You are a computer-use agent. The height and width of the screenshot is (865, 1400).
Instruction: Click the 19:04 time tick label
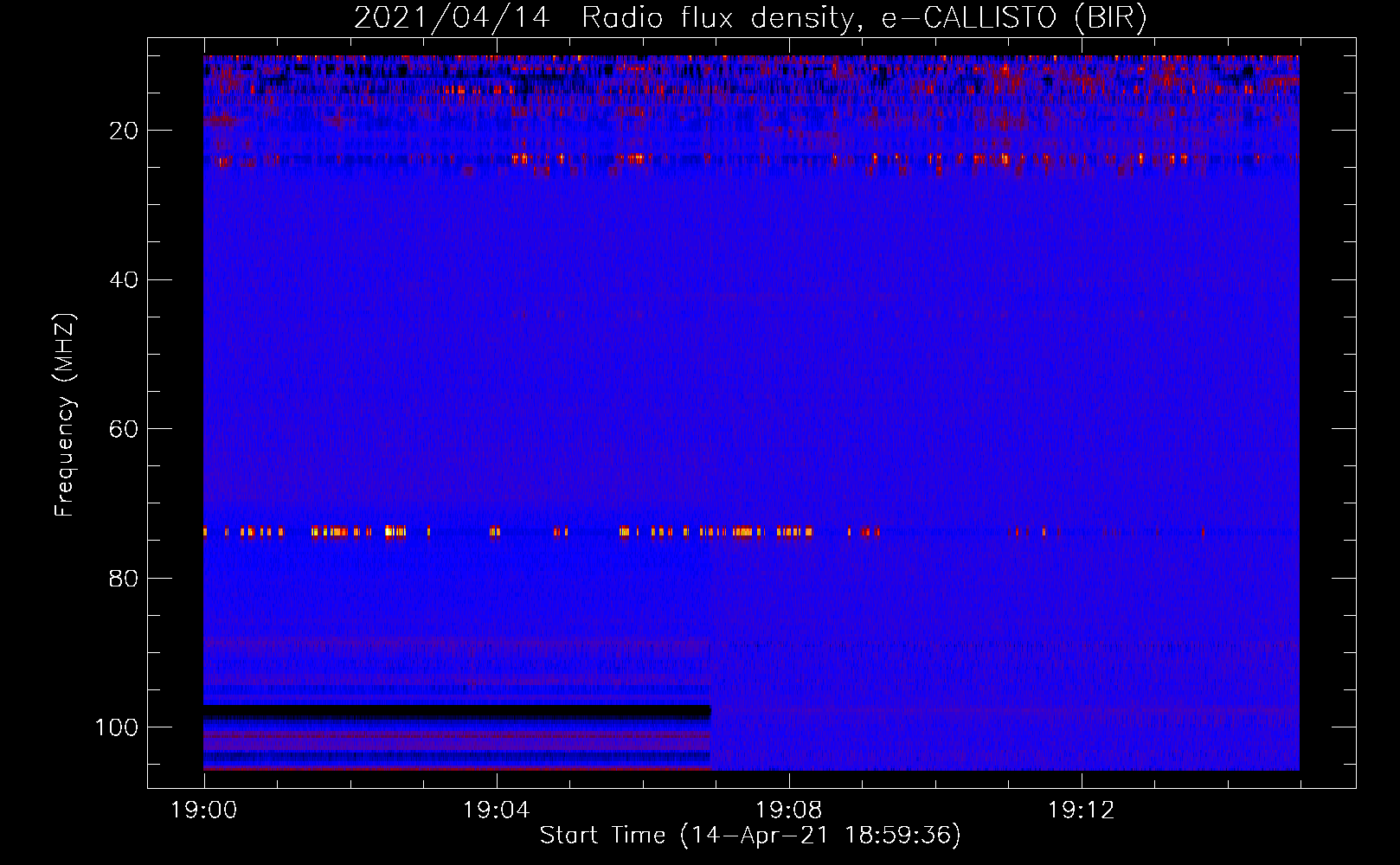496,811
